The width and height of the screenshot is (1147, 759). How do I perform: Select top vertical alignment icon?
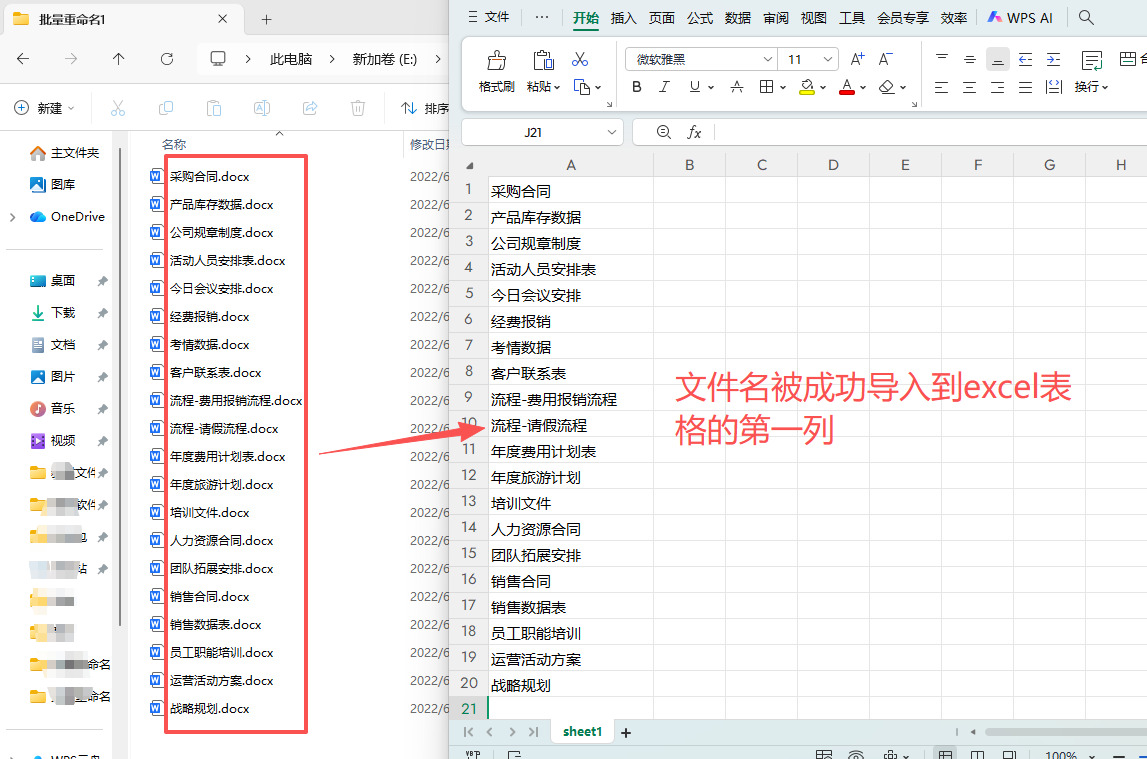(941, 59)
